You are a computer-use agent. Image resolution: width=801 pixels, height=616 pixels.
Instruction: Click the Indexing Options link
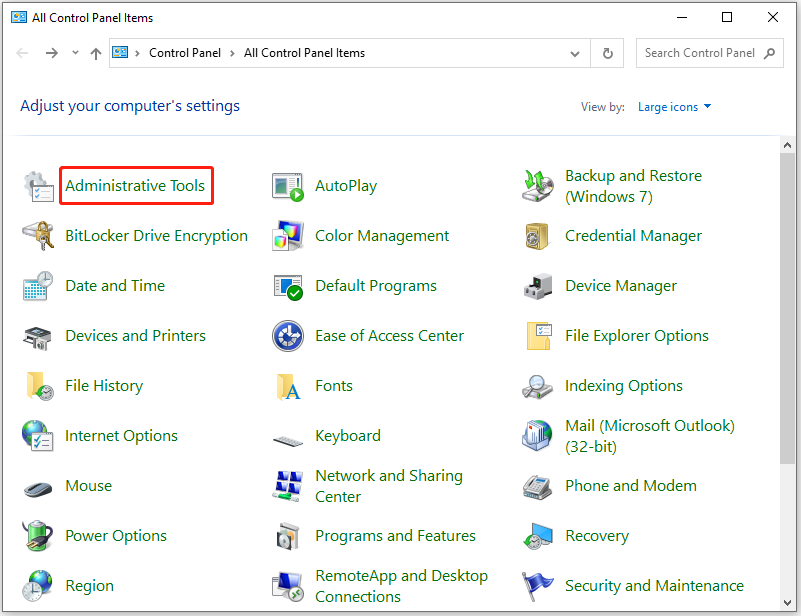coord(624,386)
